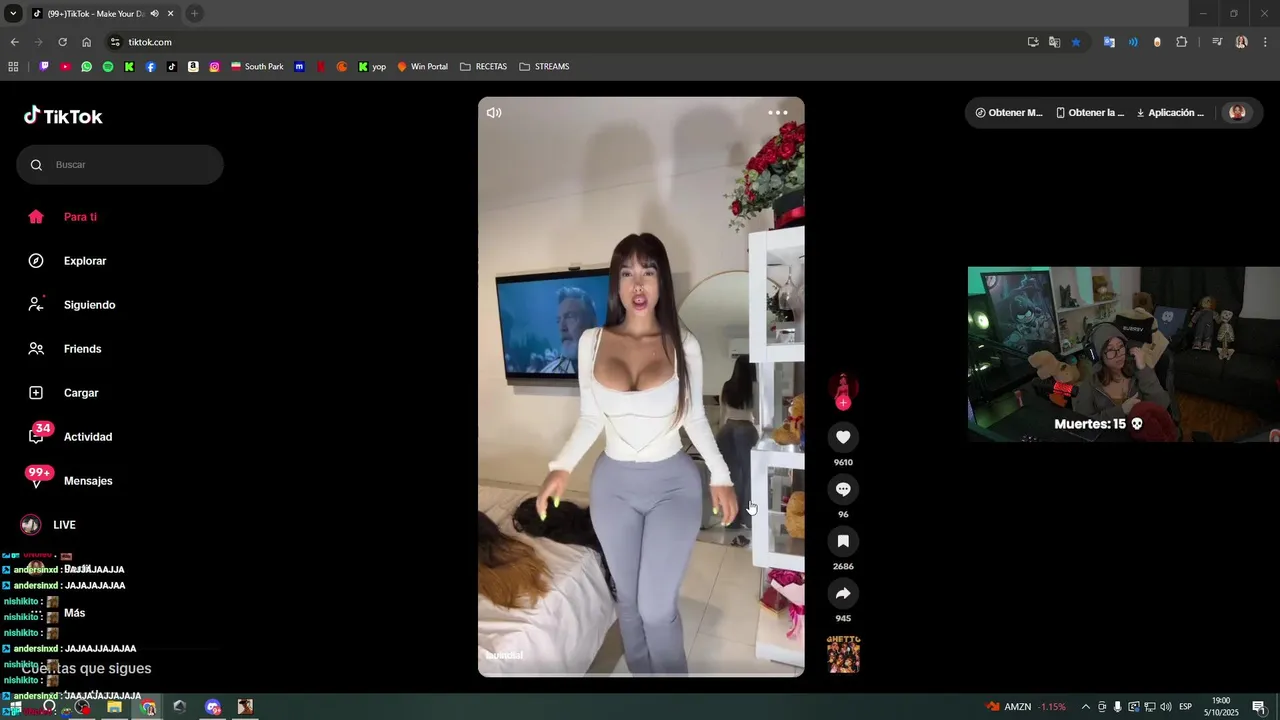Open the Twitch bookmark

pos(44,67)
